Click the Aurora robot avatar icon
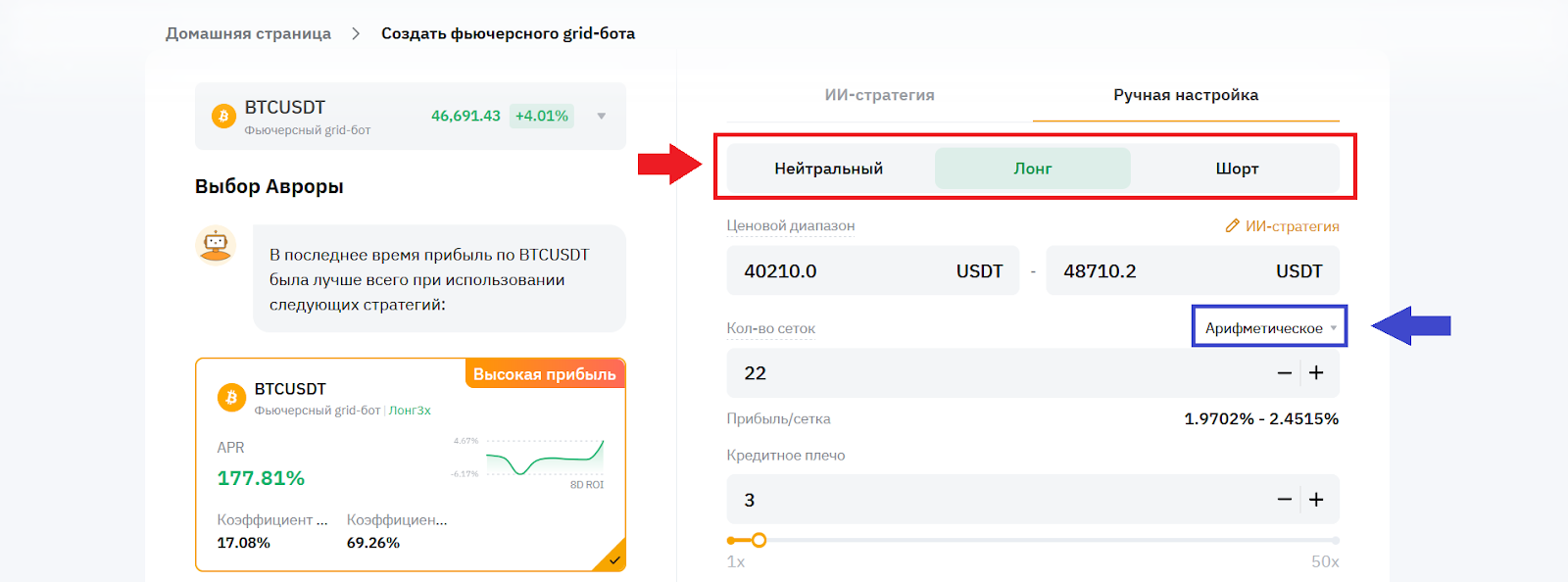 pos(216,245)
